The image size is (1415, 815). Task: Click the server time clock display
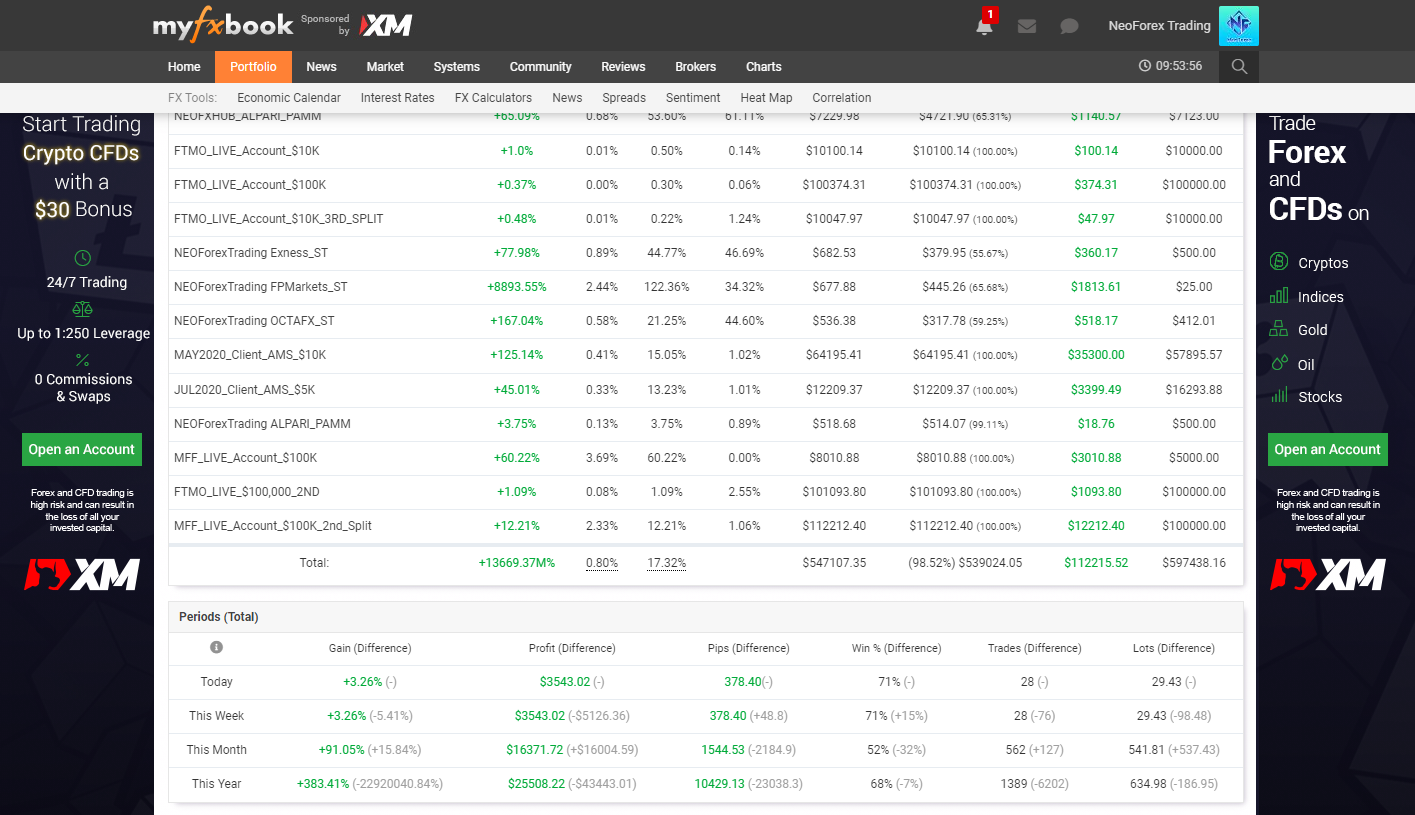pos(1171,67)
